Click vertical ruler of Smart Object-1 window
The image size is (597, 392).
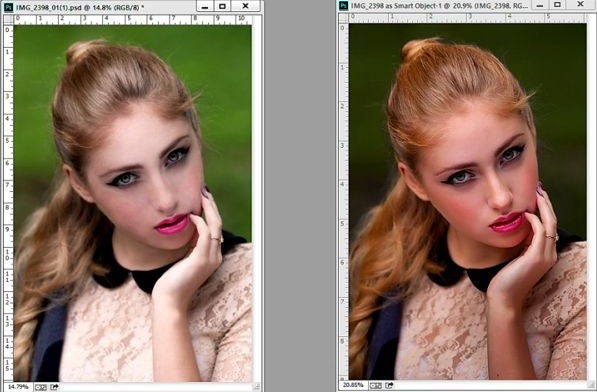click(344, 202)
